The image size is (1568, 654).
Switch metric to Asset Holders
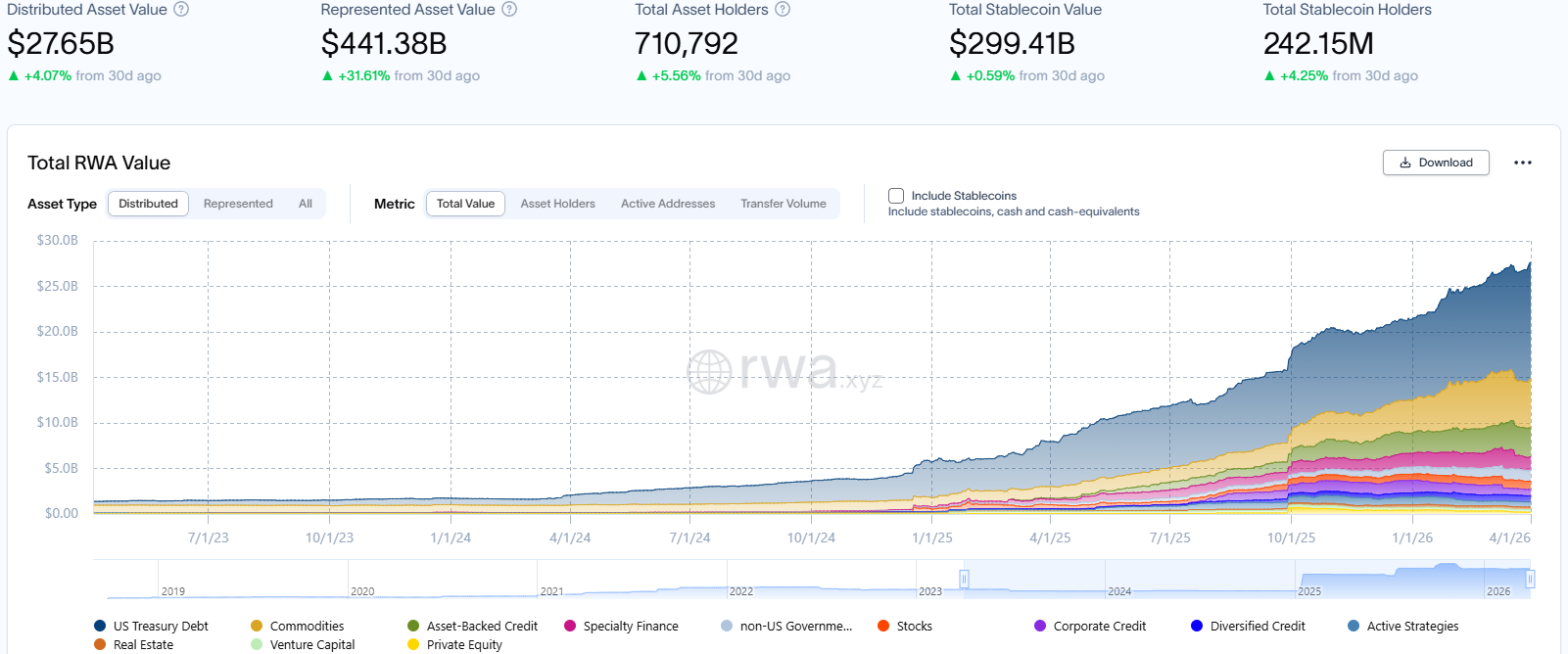(x=557, y=204)
